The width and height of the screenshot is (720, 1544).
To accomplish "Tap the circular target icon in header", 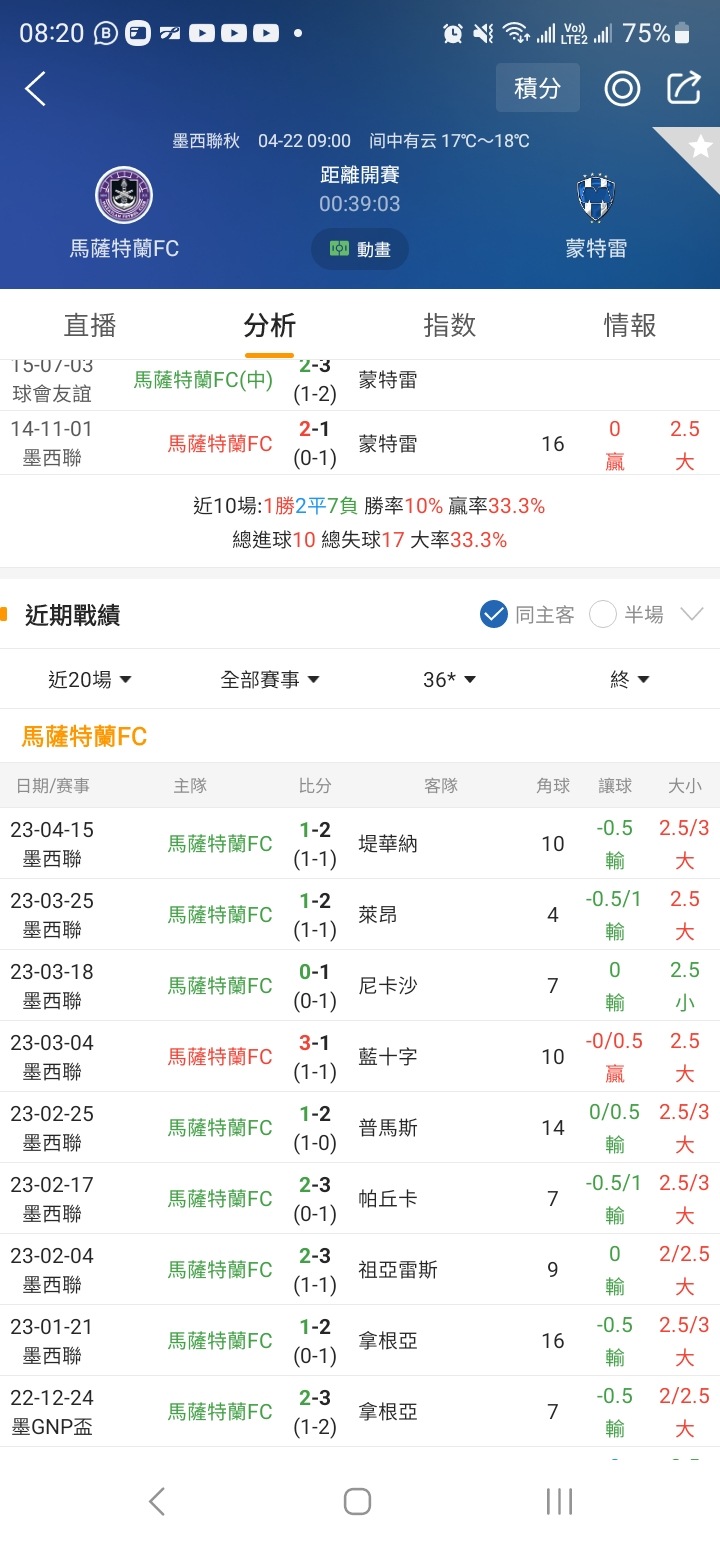I will [622, 89].
